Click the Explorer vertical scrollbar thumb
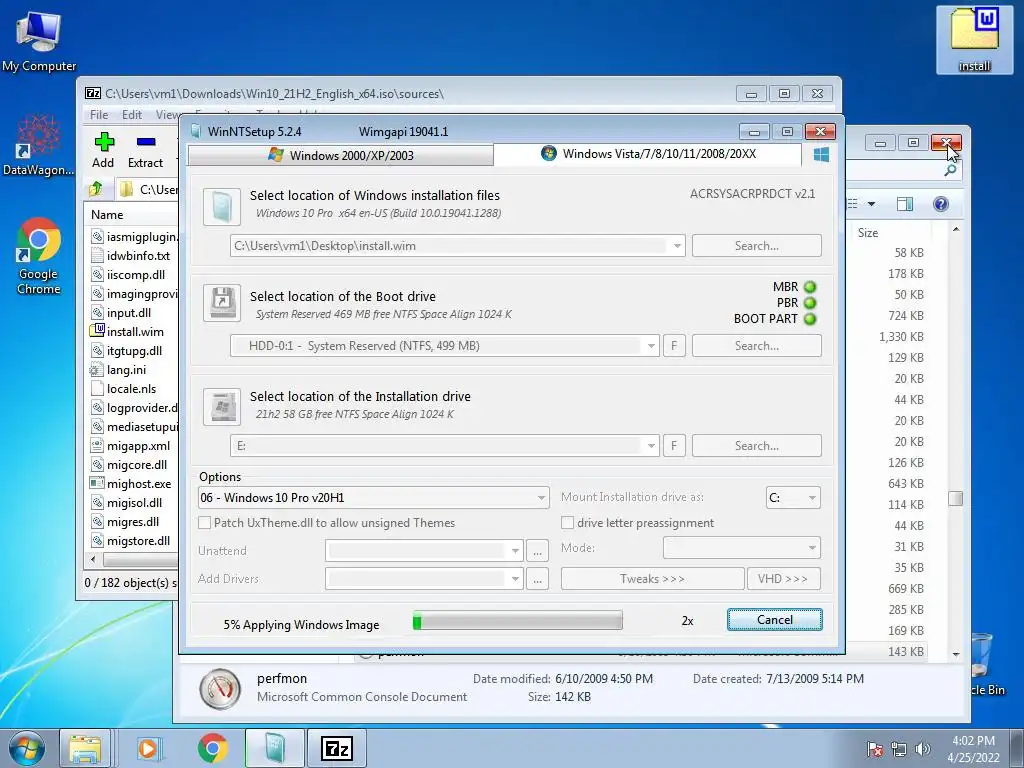1024x768 pixels. coord(955,498)
